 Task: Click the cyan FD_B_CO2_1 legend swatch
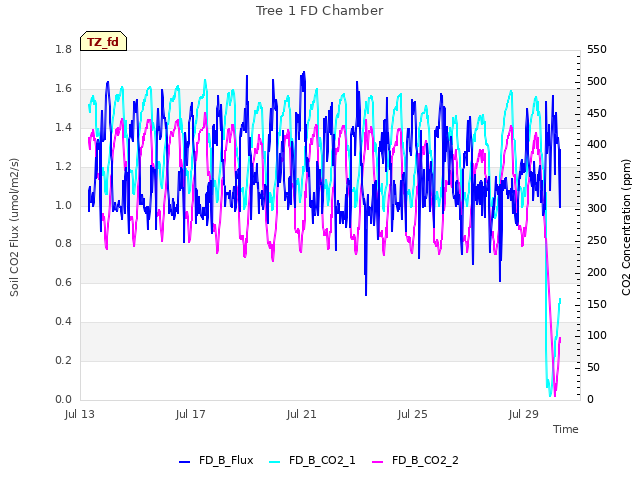[275, 462]
